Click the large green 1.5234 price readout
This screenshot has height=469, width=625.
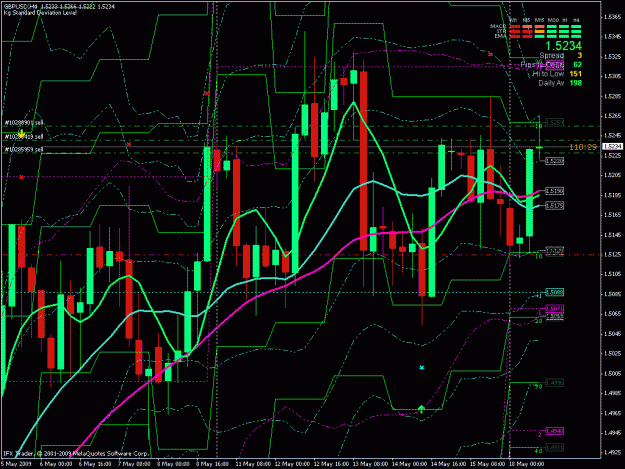563,46
